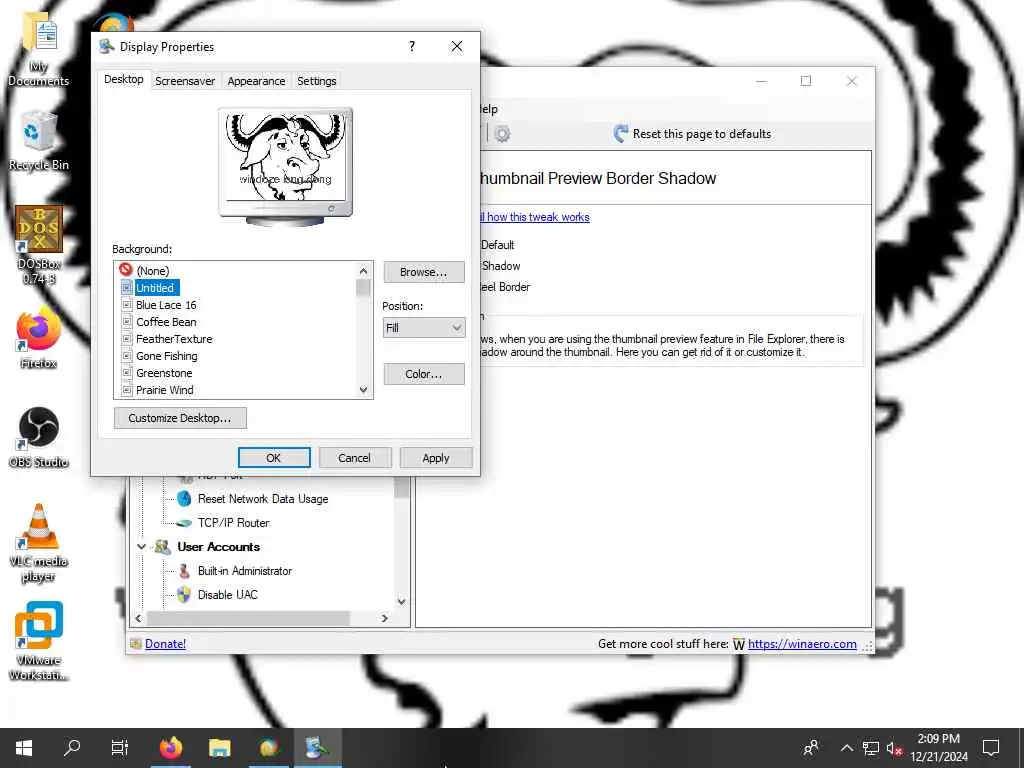1024x768 pixels.
Task: Click the (None) background entry
Action: pyautogui.click(x=153, y=270)
